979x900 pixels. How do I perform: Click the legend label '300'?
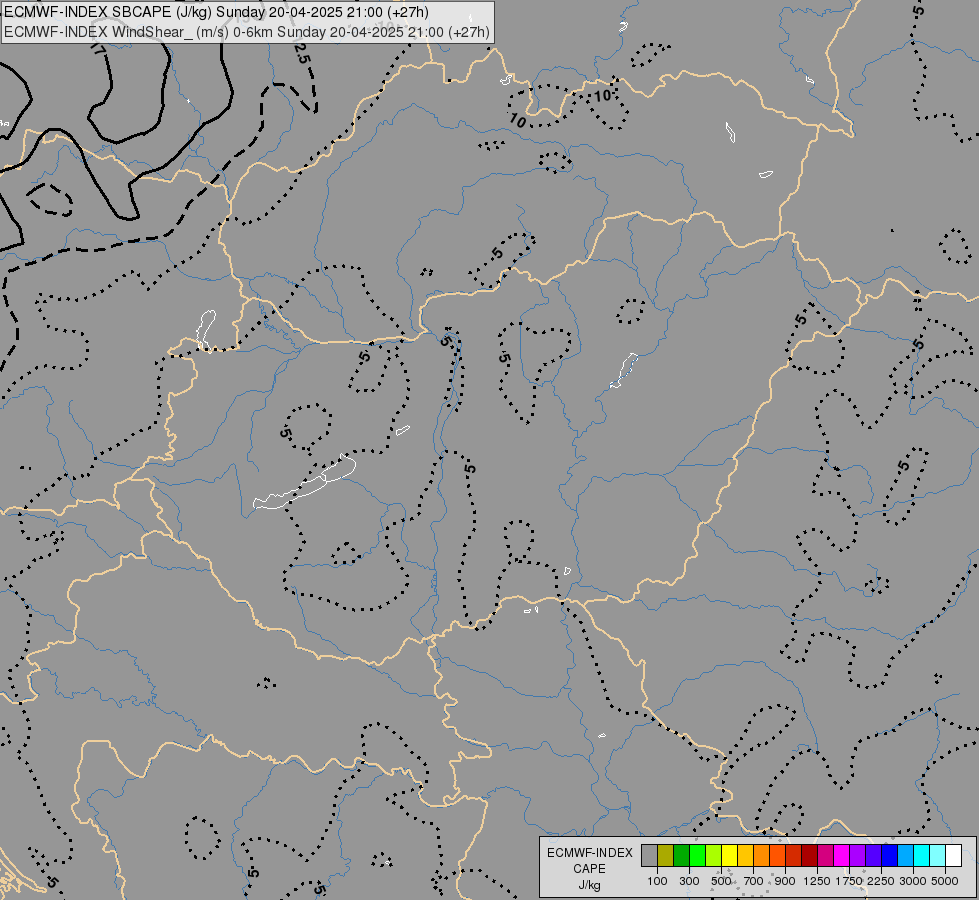(x=689, y=881)
